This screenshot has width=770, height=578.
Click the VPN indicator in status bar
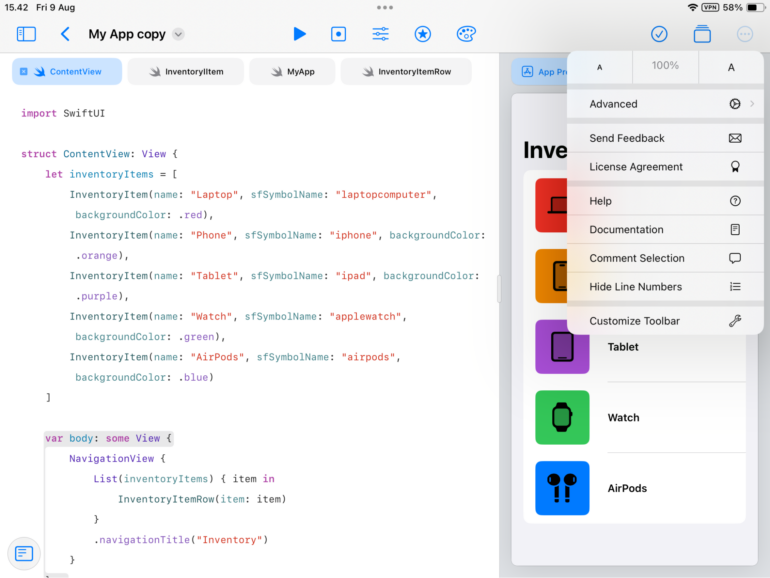[x=710, y=7]
